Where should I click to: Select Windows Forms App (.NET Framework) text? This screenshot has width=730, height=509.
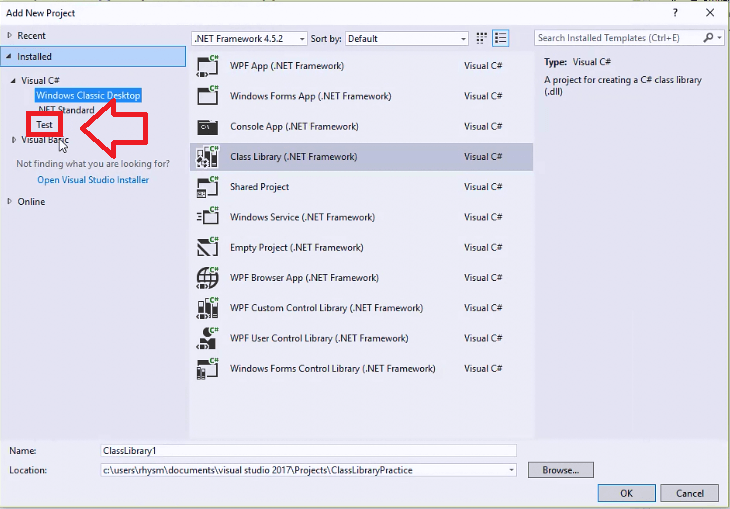(x=311, y=96)
